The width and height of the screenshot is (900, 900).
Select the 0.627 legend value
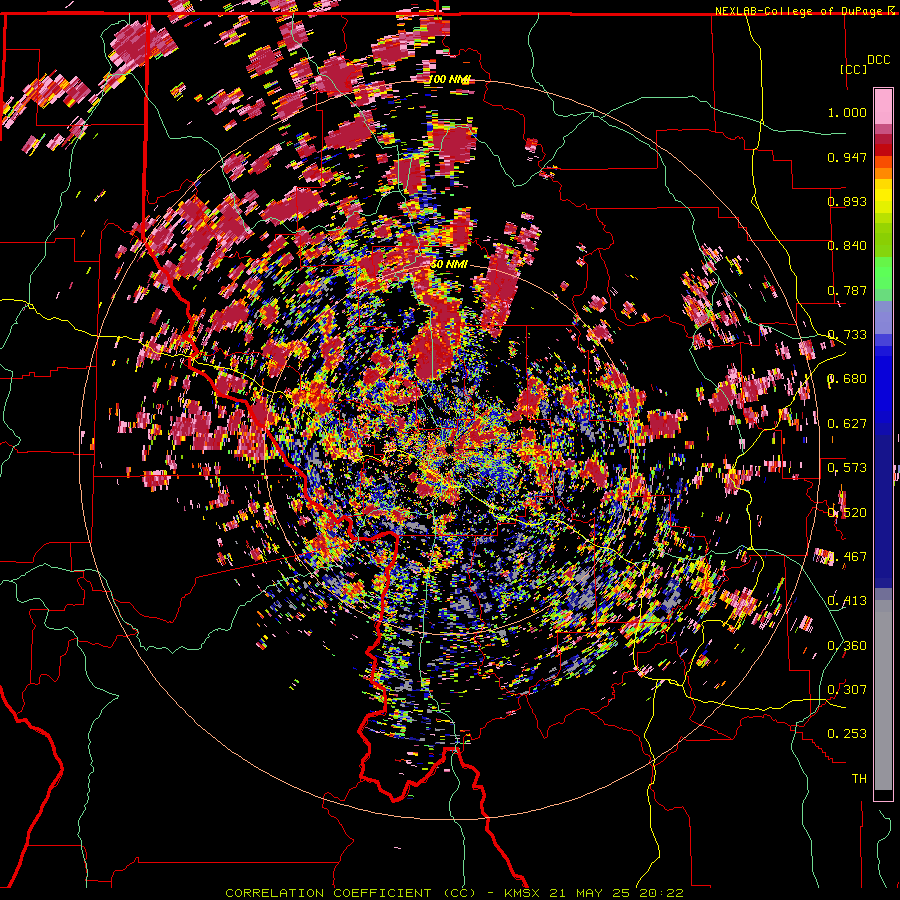(x=847, y=424)
